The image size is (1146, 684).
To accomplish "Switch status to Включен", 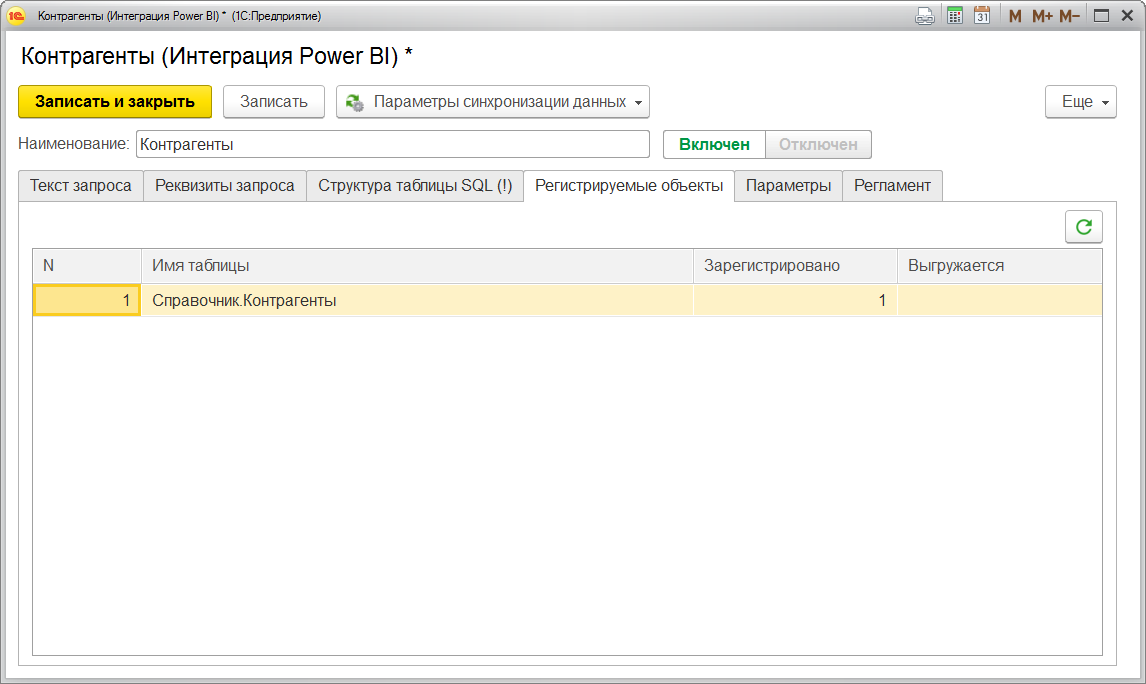I will (x=714, y=145).
